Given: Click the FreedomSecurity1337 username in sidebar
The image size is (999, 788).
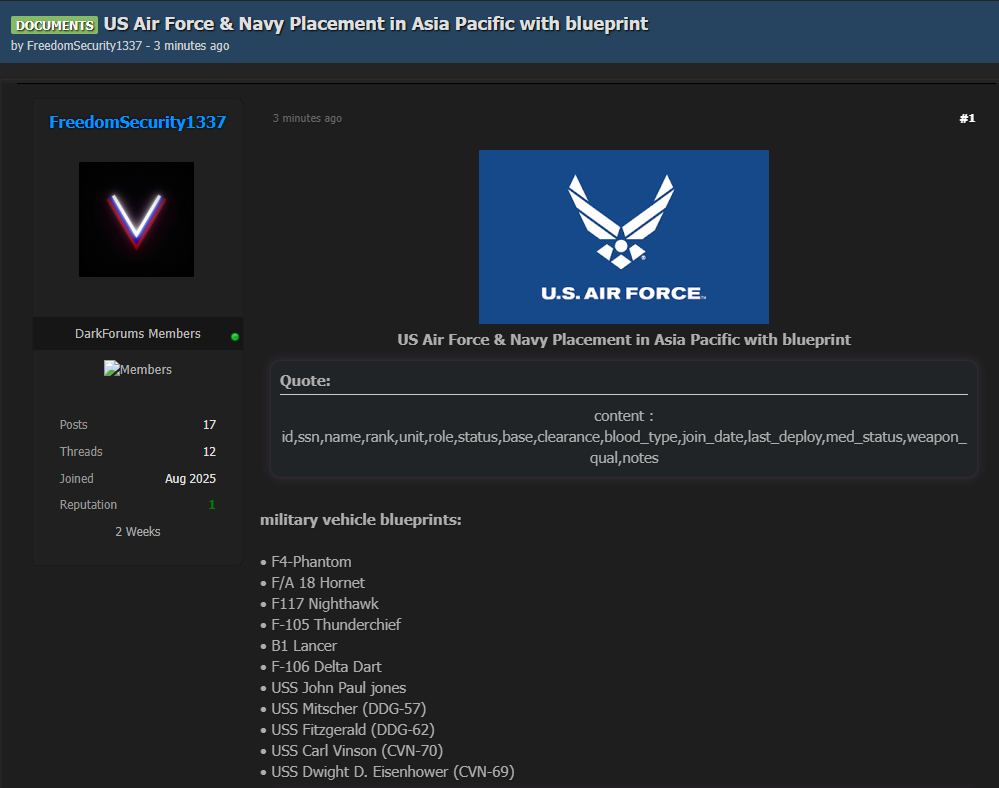Looking at the screenshot, I should click(138, 122).
